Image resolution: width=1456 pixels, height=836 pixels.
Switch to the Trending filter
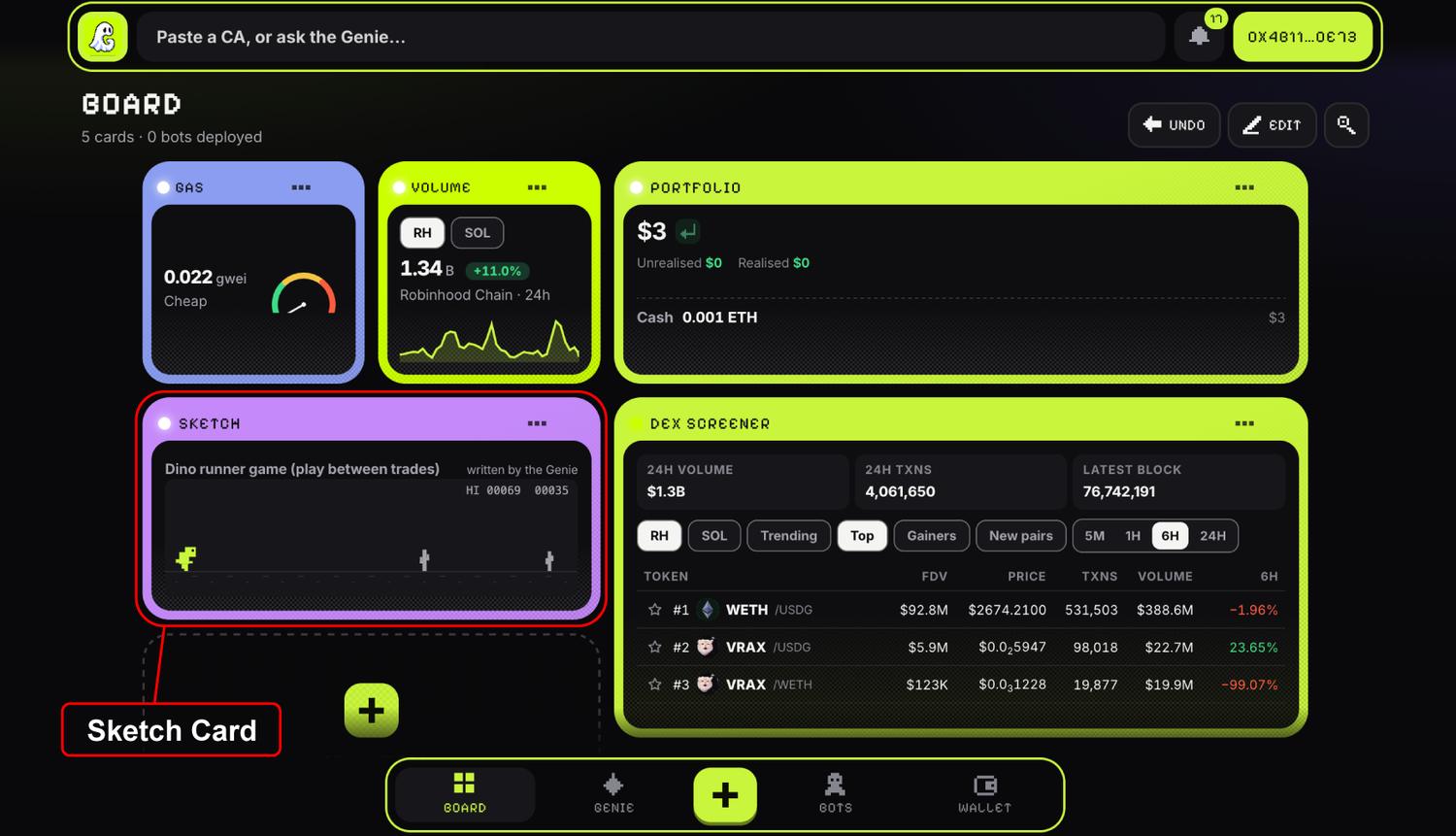pyautogui.click(x=789, y=536)
